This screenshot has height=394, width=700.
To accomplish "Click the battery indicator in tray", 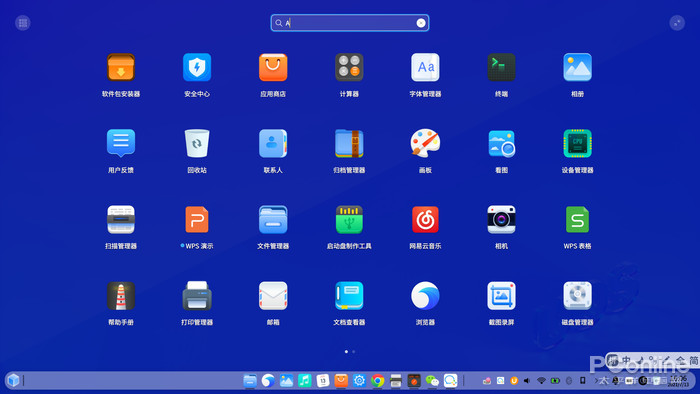I will 555,381.
